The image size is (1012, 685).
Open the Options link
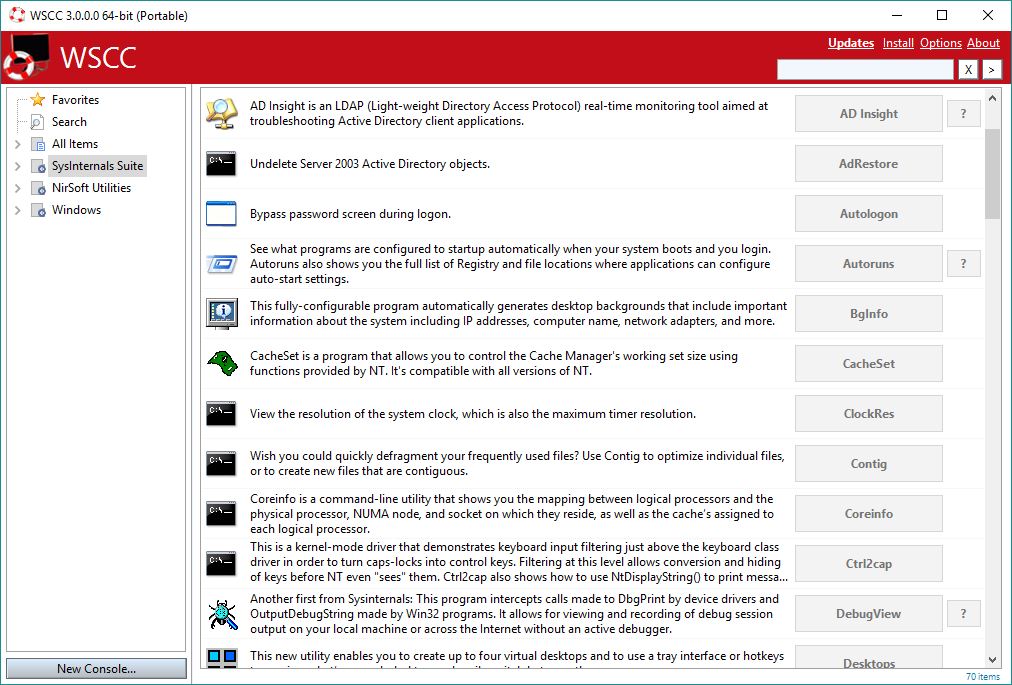[940, 43]
